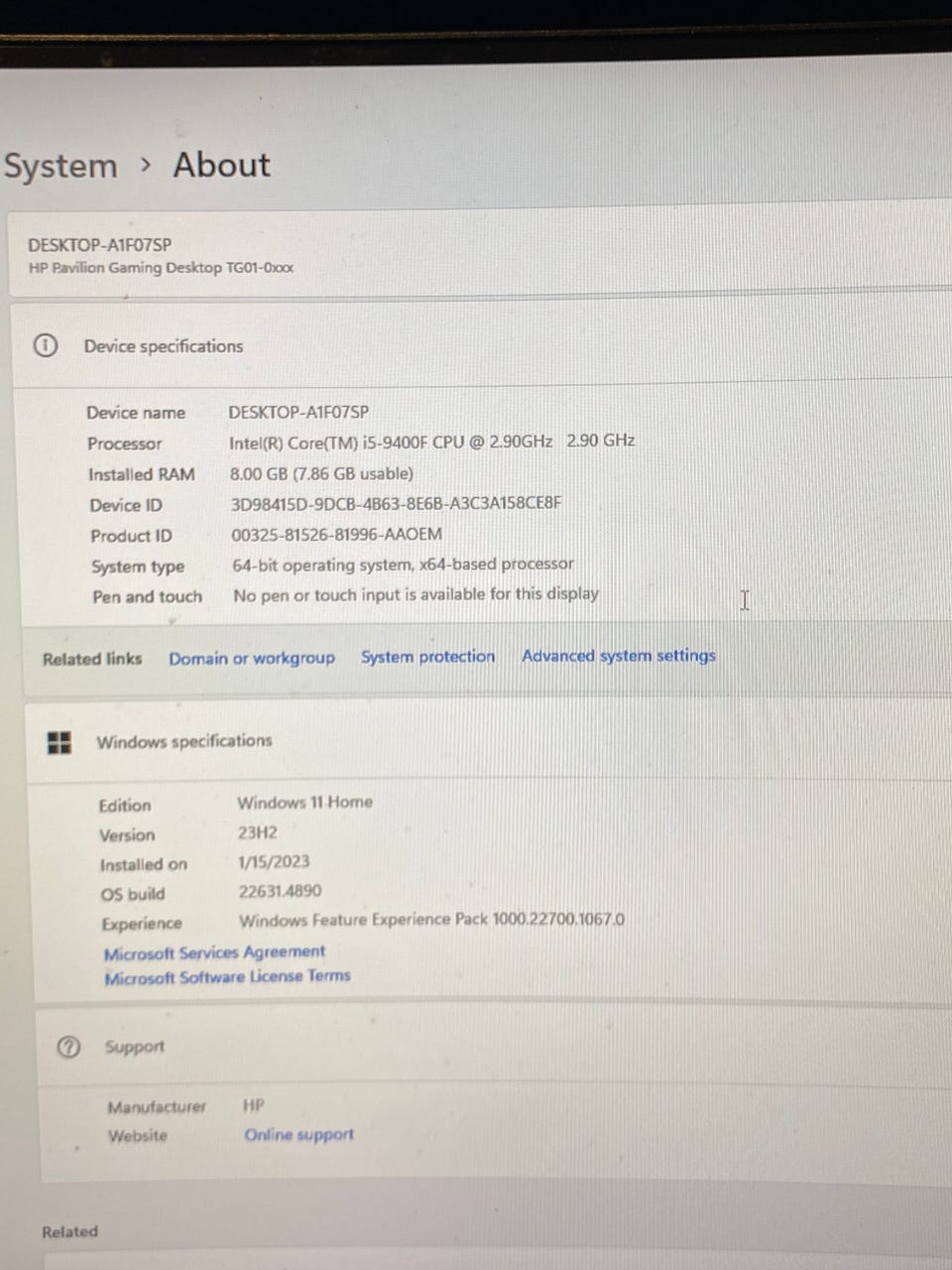
Task: Click the OS build label
Action: (133, 894)
